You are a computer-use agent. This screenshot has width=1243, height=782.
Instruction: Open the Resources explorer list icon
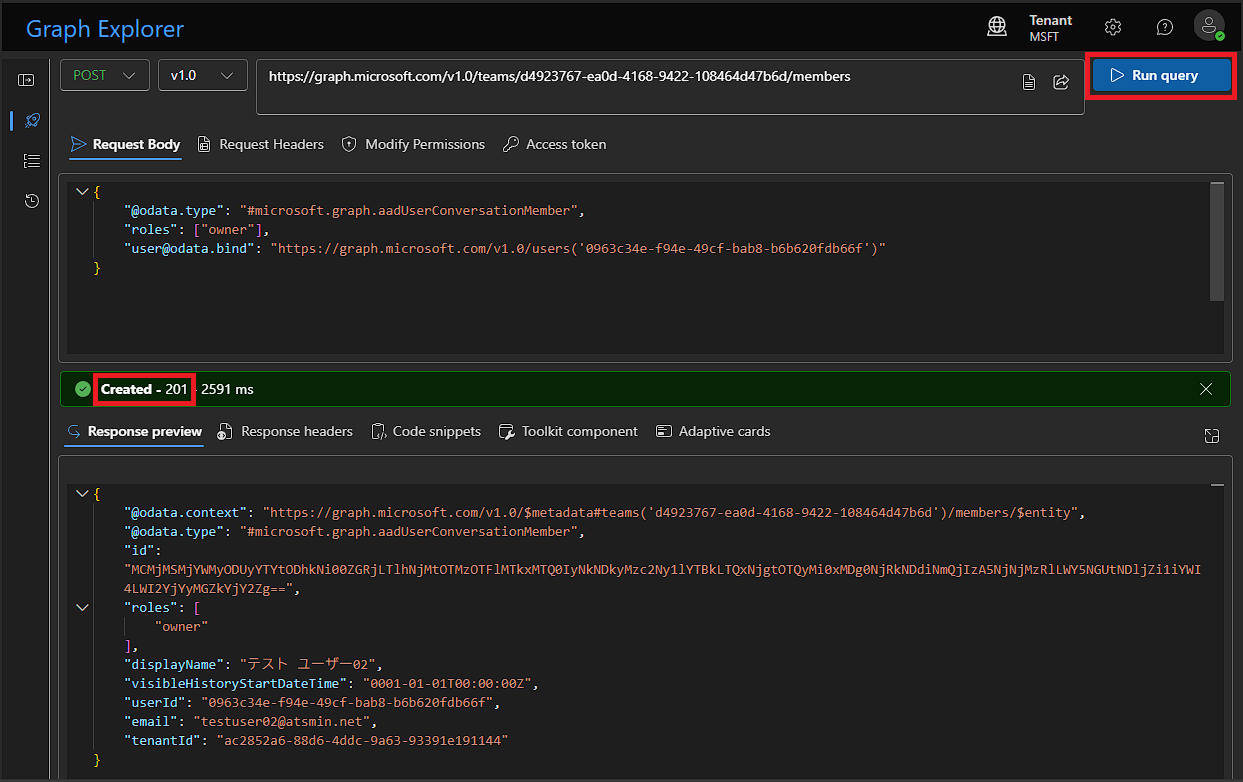31,160
